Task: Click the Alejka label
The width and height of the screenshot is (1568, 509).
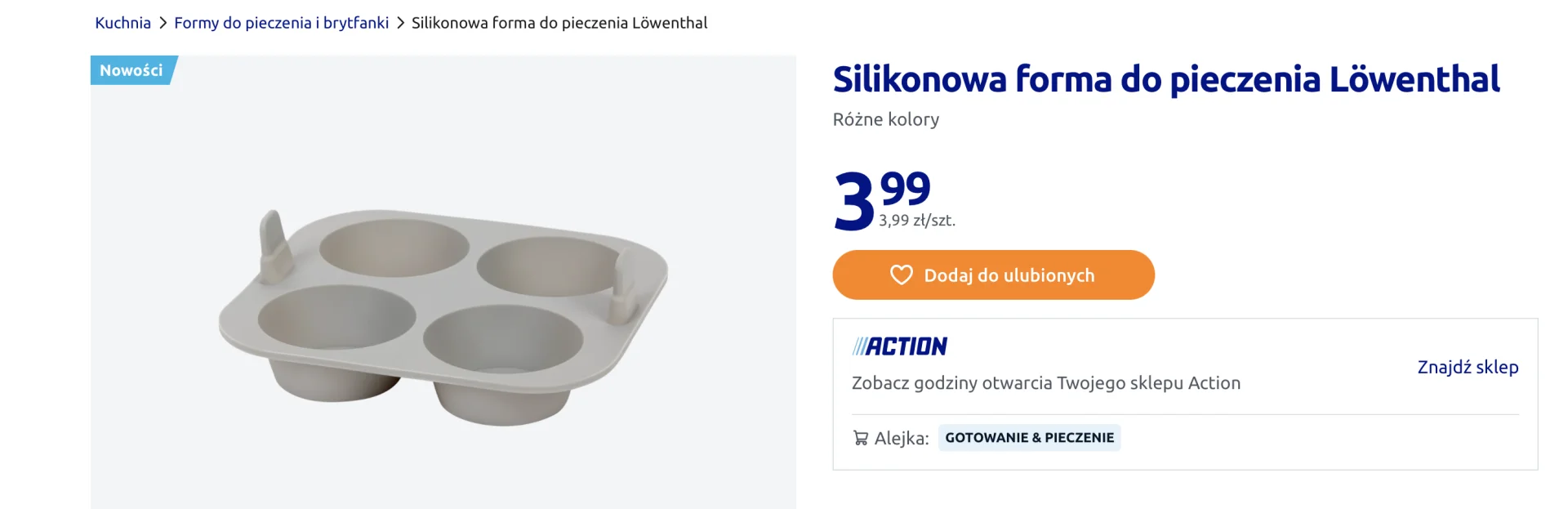Action: click(x=902, y=438)
